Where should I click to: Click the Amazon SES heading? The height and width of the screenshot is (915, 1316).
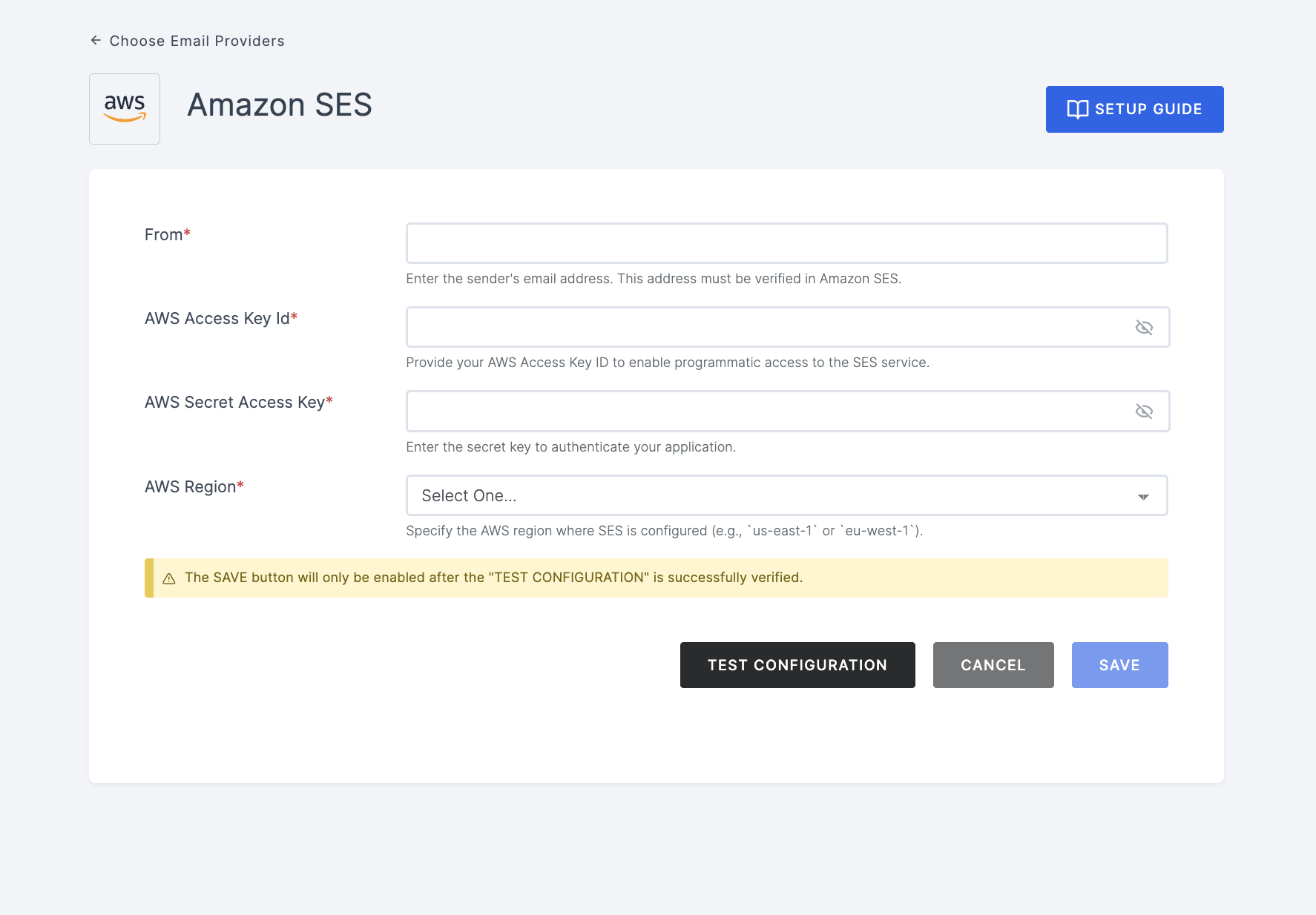point(280,105)
